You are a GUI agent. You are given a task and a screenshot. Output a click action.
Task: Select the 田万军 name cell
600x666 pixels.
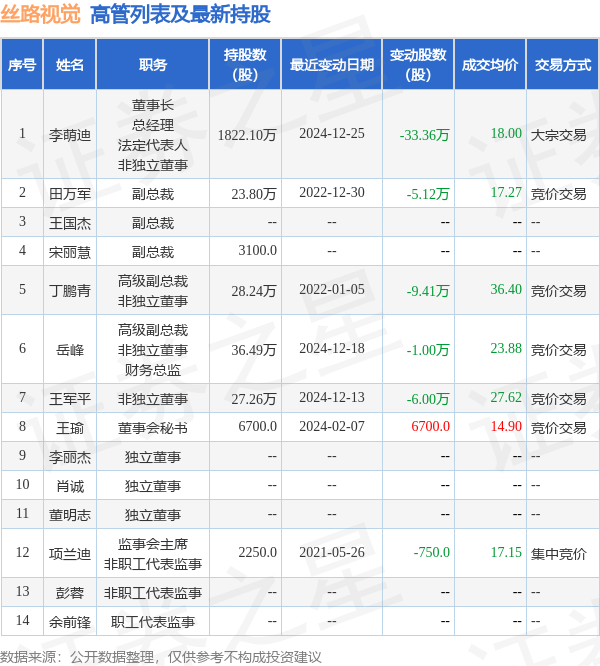(70, 194)
